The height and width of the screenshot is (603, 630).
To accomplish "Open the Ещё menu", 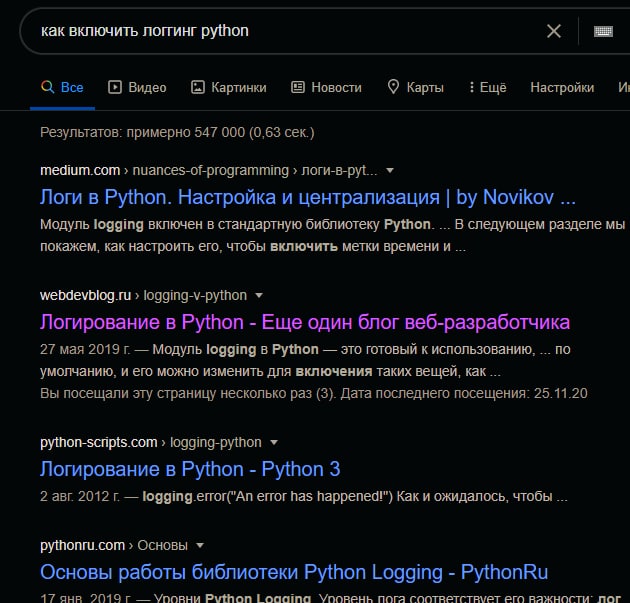I will pos(488,87).
